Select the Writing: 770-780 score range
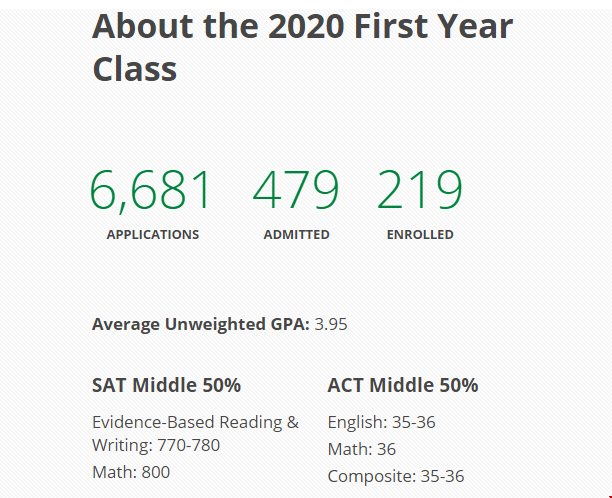Viewport: 612px width, 498px height. click(156, 445)
